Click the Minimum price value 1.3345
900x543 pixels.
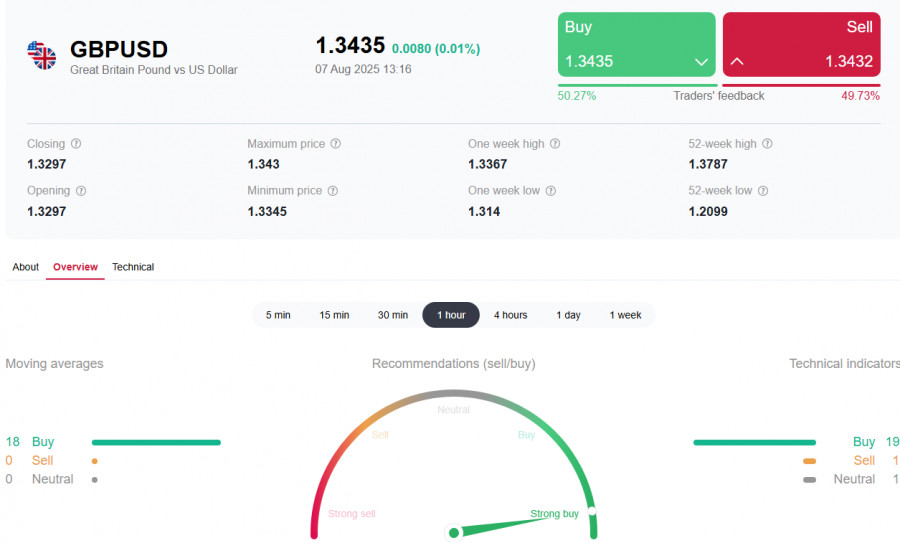point(267,211)
